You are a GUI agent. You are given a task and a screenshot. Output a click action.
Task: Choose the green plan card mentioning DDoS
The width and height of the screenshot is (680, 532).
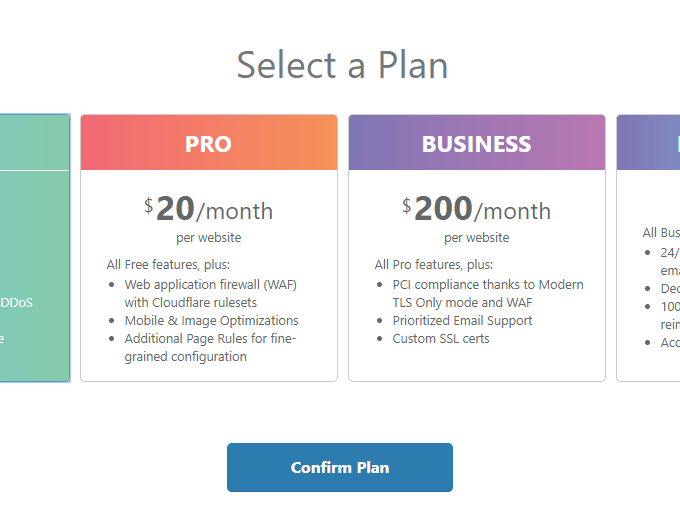point(35,302)
